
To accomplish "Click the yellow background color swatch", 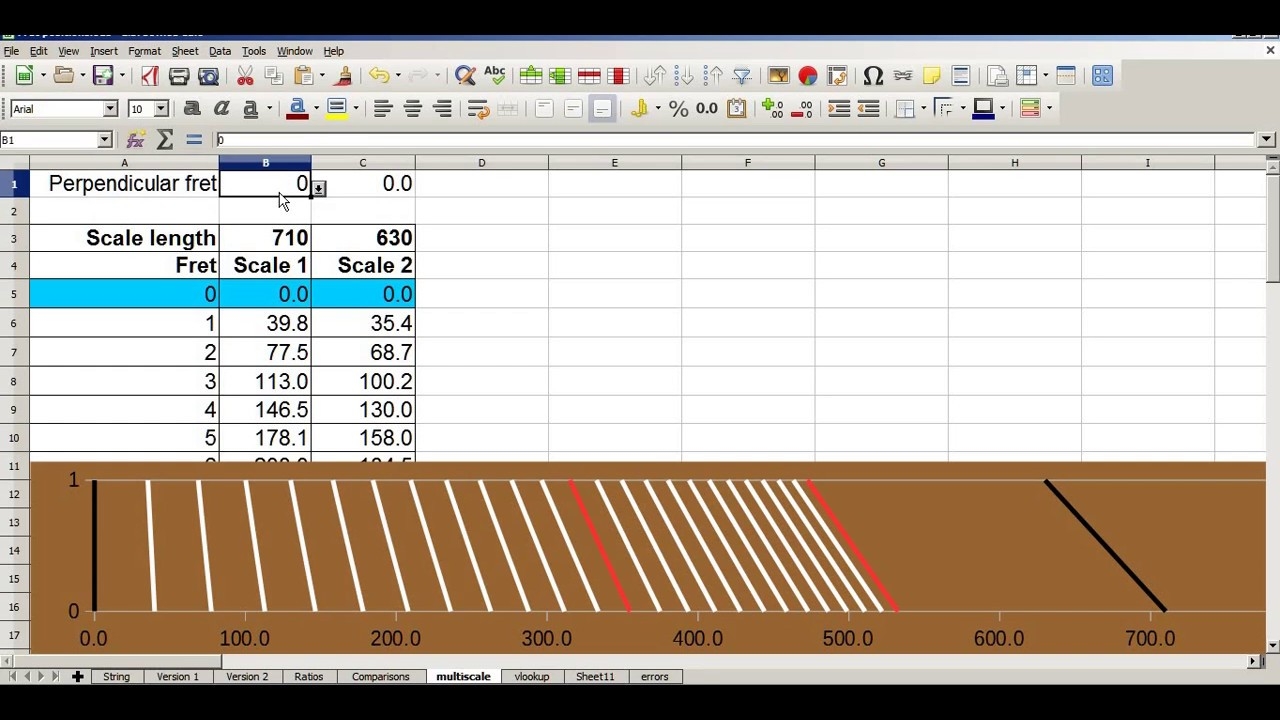I will (336, 109).
